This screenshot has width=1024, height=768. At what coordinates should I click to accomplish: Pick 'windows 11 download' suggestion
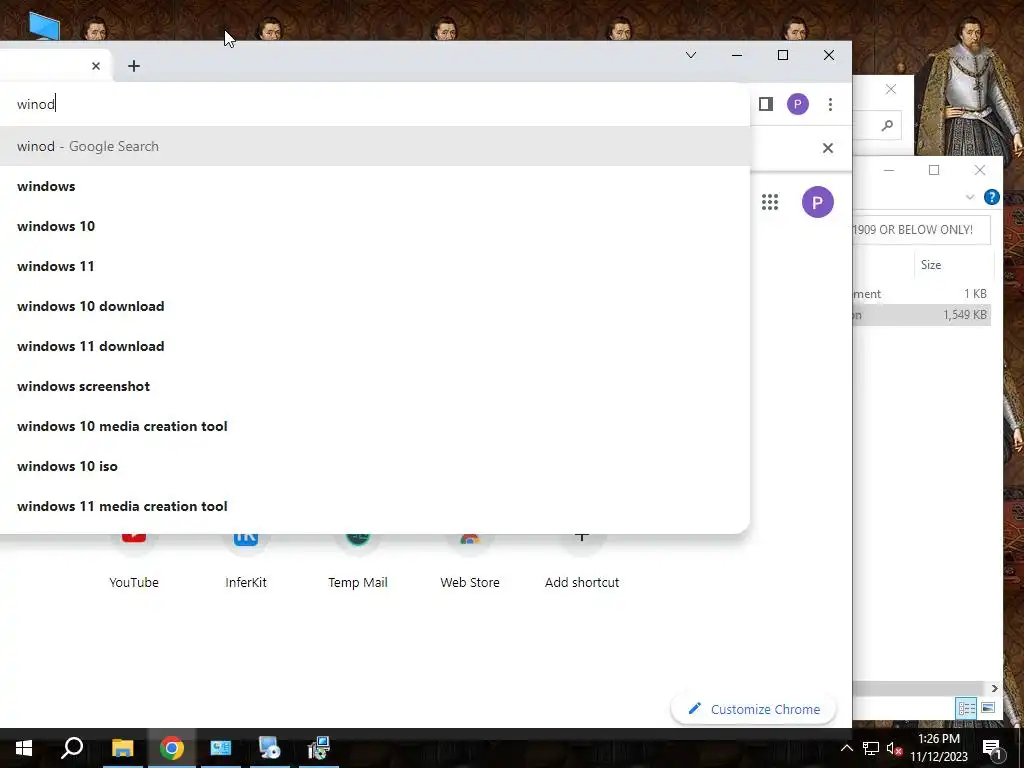(x=375, y=346)
